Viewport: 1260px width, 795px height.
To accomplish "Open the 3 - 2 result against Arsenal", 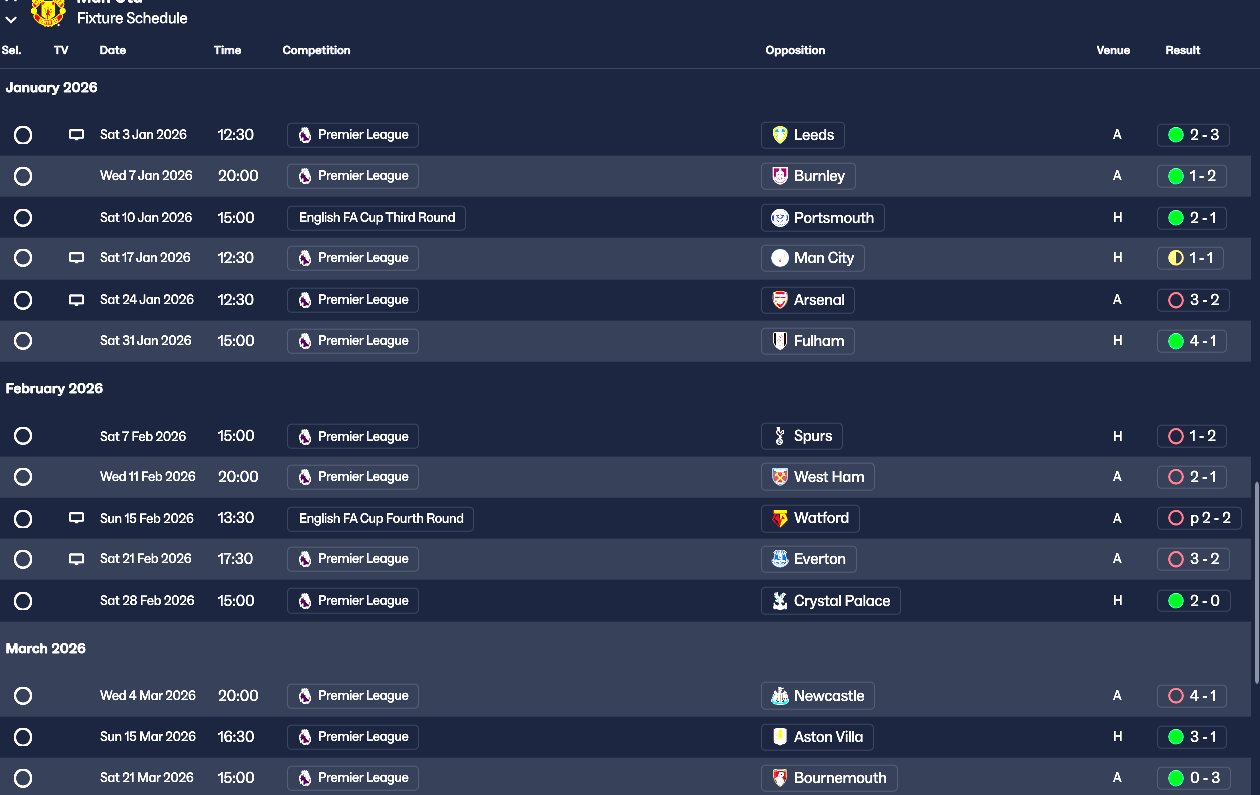I will click(1193, 300).
